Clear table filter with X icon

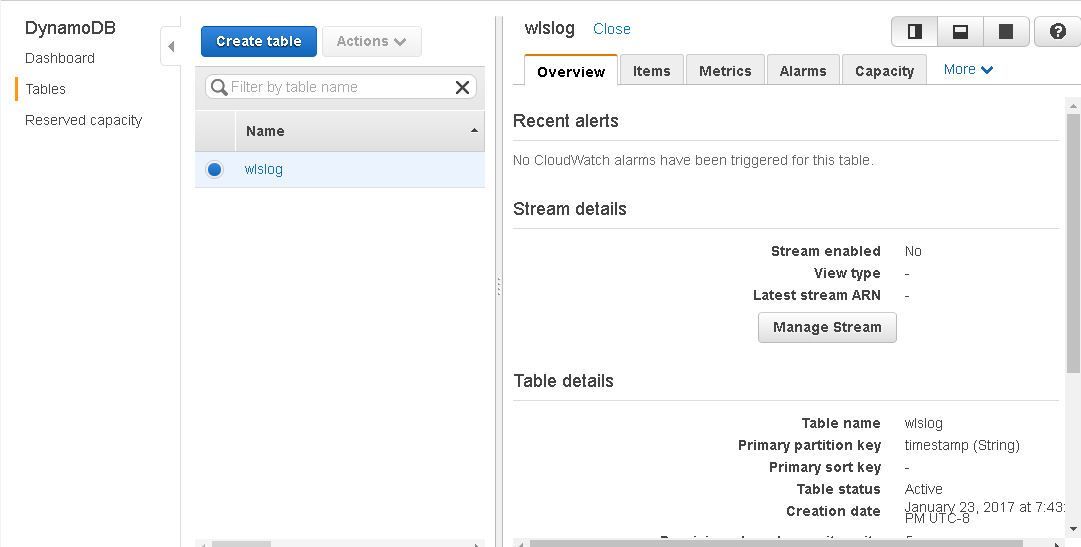[462, 87]
